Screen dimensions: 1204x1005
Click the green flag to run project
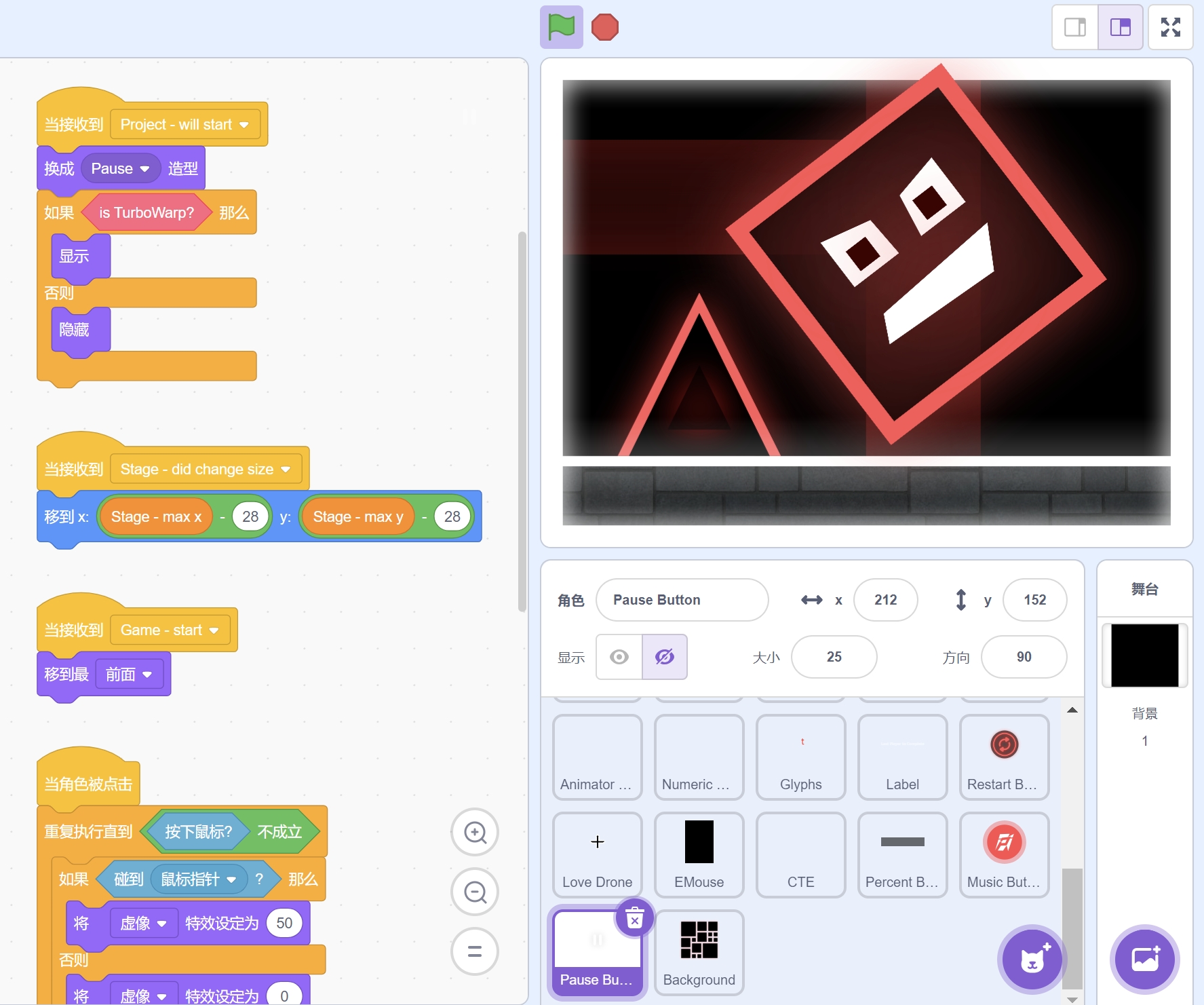click(561, 27)
